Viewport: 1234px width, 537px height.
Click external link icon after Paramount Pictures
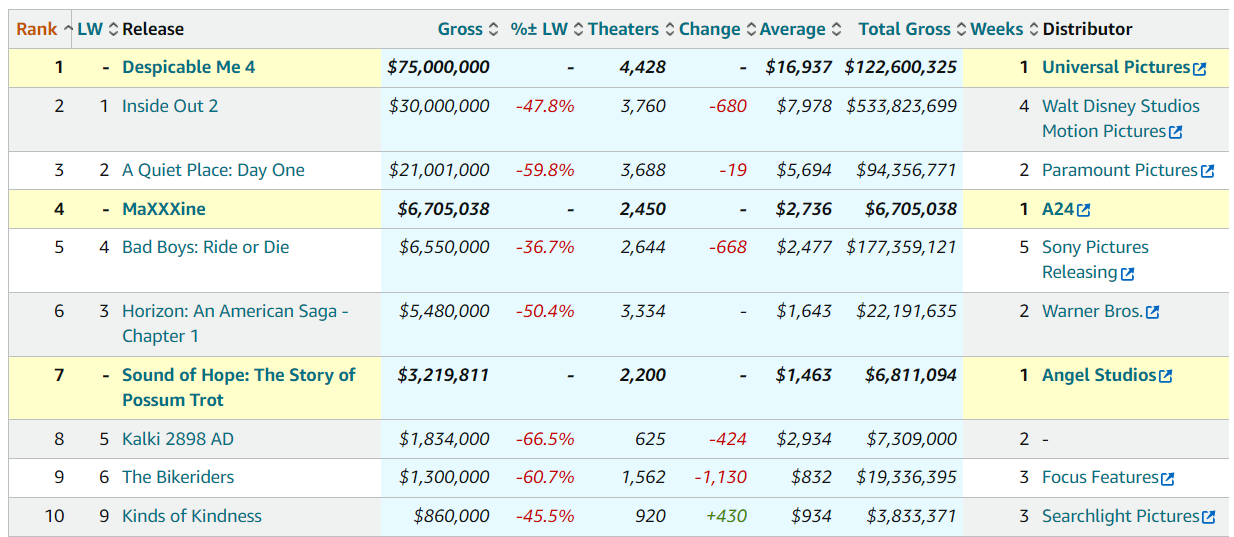1207,171
